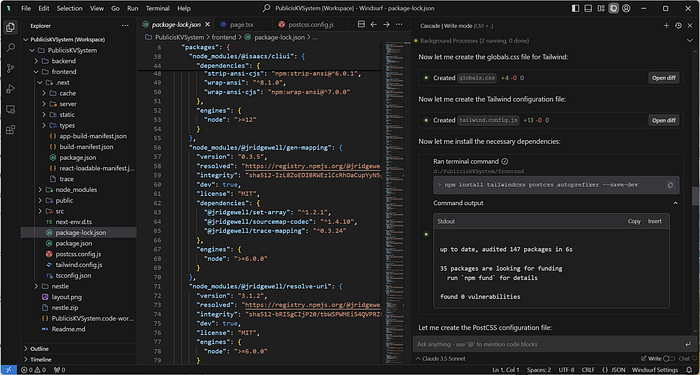The image size is (700, 375).
Task: Open editor more actions ellipsis
Action: coord(399,25)
